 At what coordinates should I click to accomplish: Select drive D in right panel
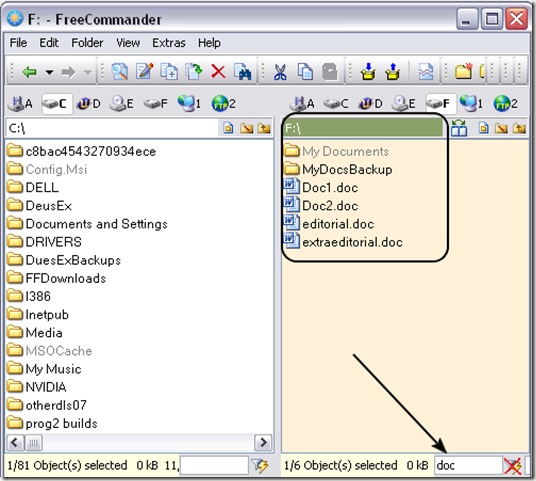(x=370, y=104)
